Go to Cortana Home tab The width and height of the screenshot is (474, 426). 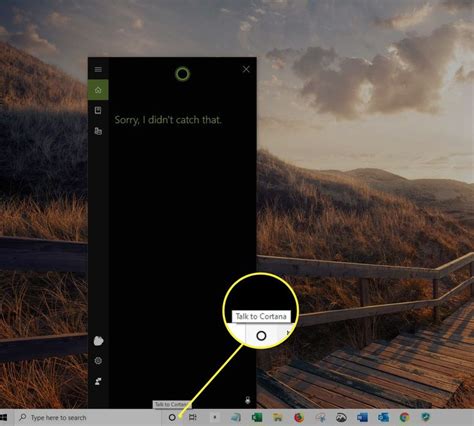[98, 90]
